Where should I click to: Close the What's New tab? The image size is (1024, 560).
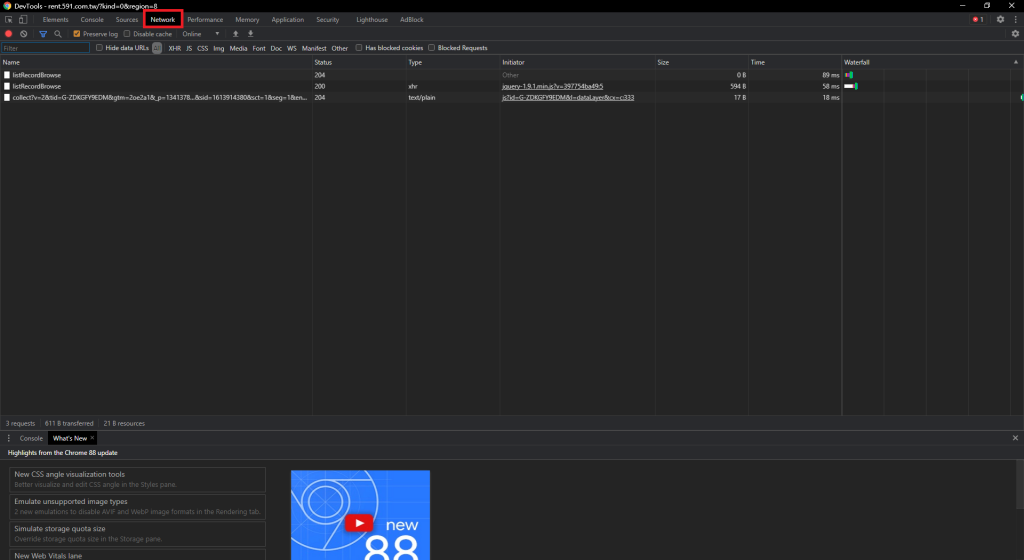coord(92,438)
